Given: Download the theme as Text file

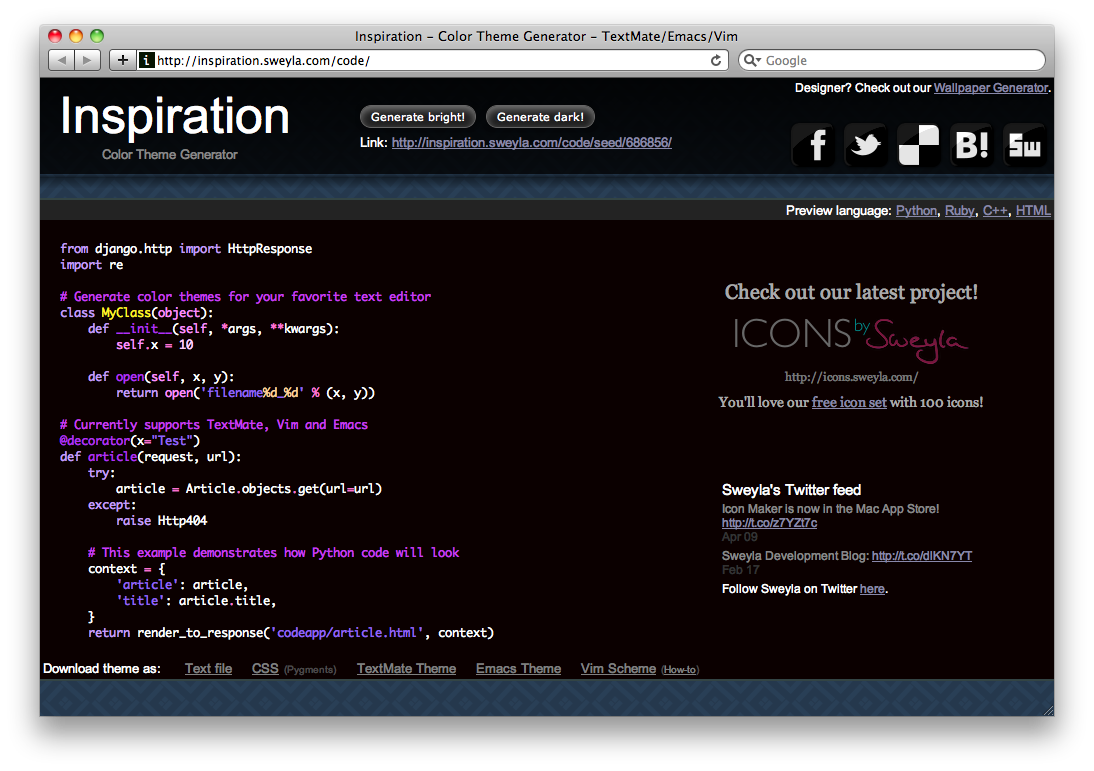Looking at the screenshot, I should (209, 668).
